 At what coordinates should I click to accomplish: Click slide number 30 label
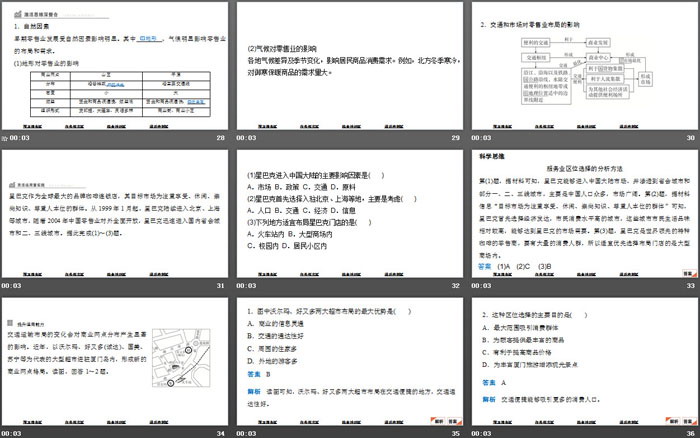[691, 138]
